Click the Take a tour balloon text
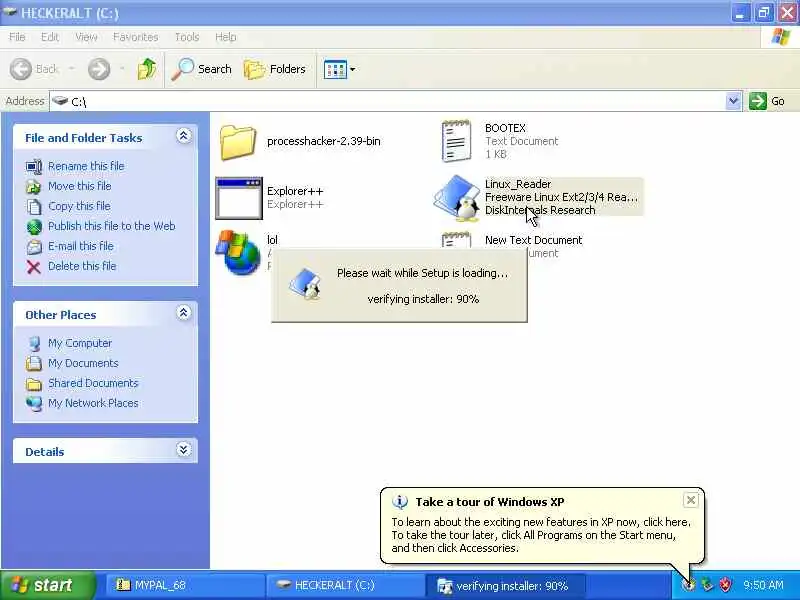Image resolution: width=800 pixels, height=600 pixels. tap(541, 535)
